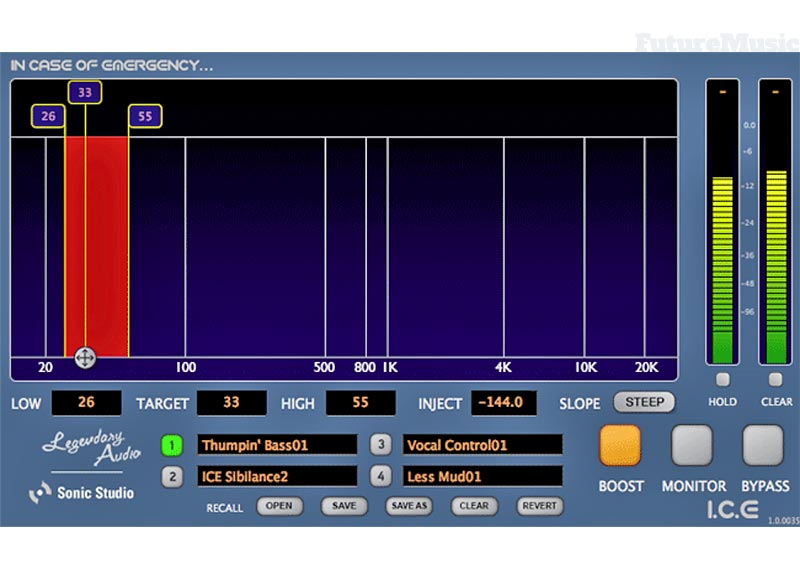Toggle the STEEP slope button
800x580 pixels.
tap(644, 402)
